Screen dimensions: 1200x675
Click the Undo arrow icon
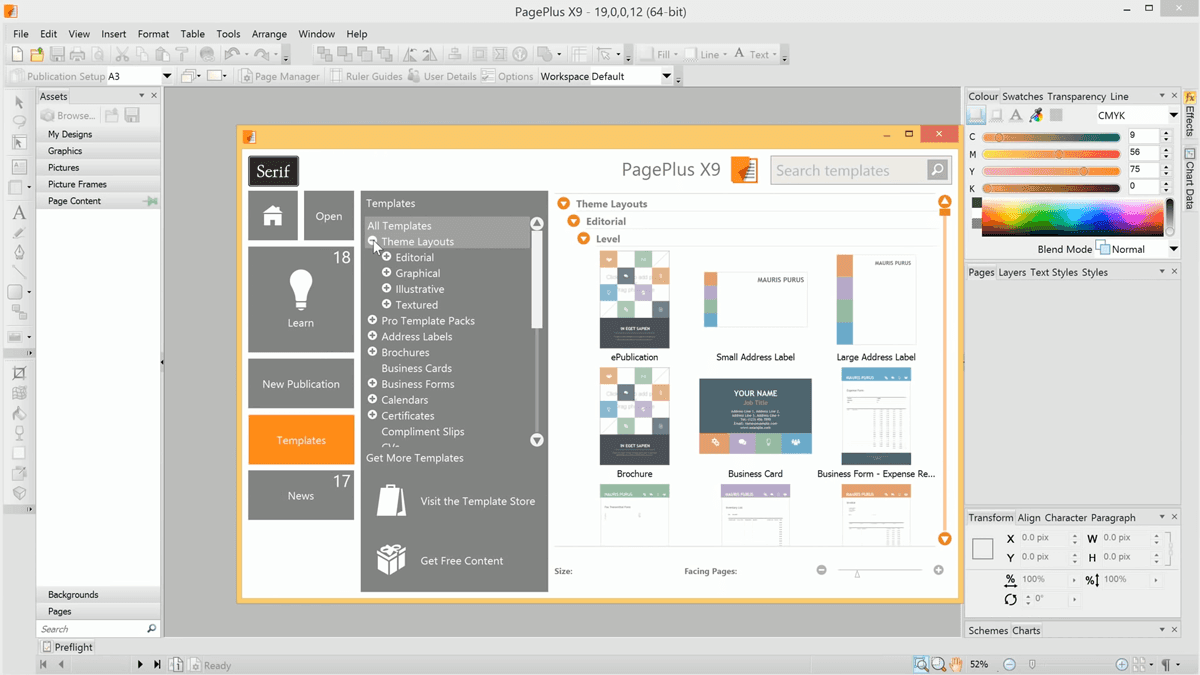232,55
